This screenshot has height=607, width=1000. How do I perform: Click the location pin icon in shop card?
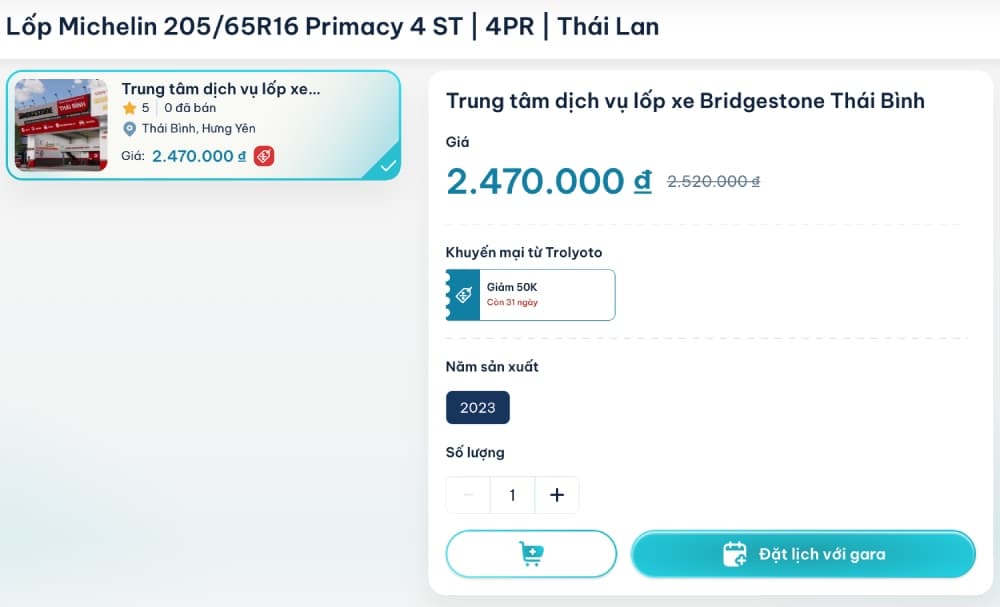tap(129, 129)
